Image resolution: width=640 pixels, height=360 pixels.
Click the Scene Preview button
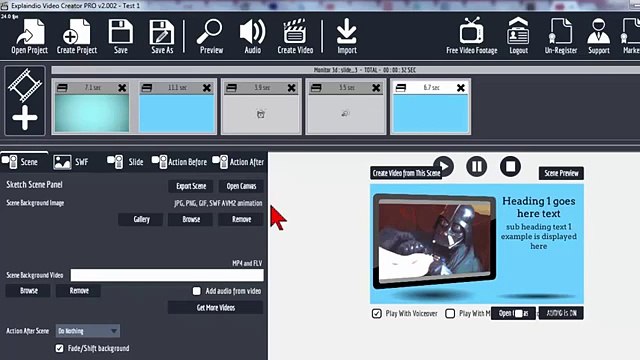pos(561,173)
